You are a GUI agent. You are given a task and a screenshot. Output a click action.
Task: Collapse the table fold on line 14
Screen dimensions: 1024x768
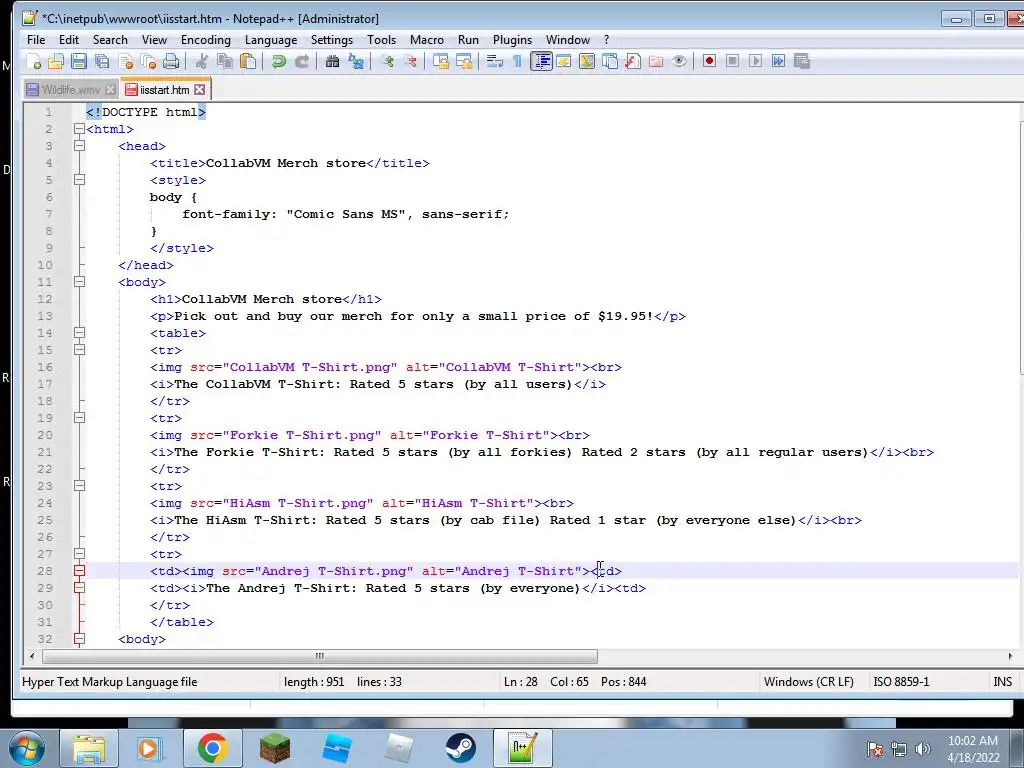79,332
